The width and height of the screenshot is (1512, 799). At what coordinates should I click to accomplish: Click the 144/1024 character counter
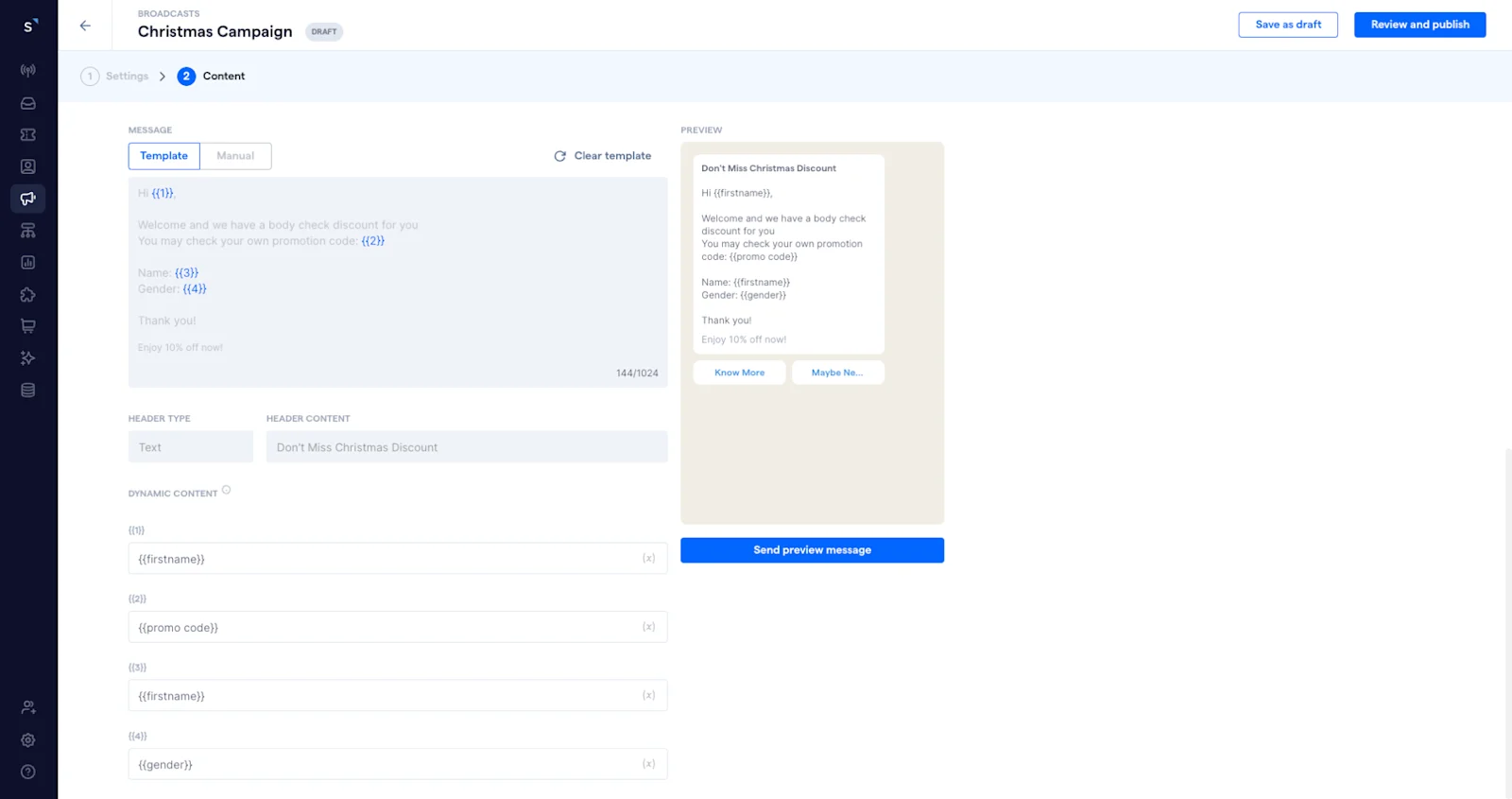637,373
